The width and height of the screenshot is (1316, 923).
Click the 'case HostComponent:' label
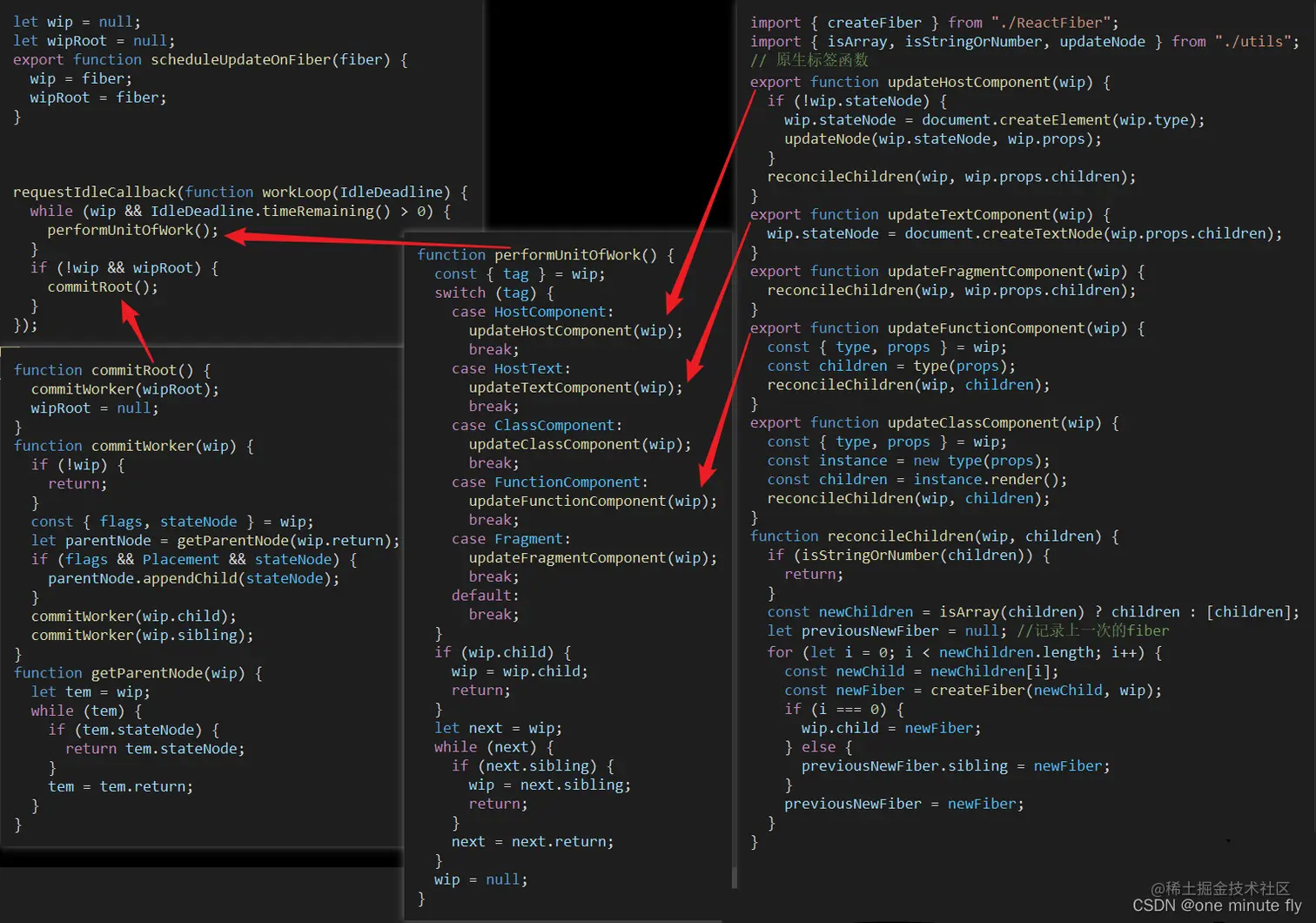[533, 312]
